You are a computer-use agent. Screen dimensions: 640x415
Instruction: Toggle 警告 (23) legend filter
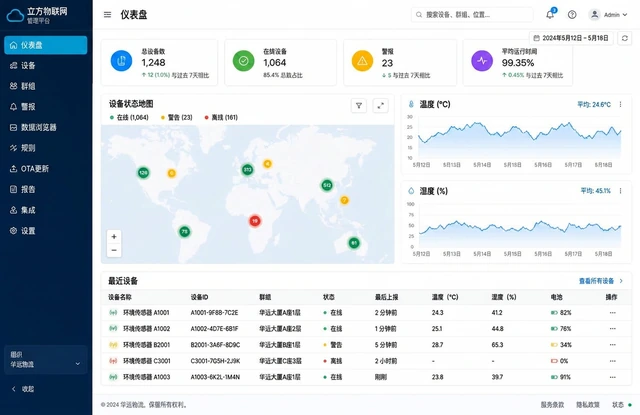[177, 118]
